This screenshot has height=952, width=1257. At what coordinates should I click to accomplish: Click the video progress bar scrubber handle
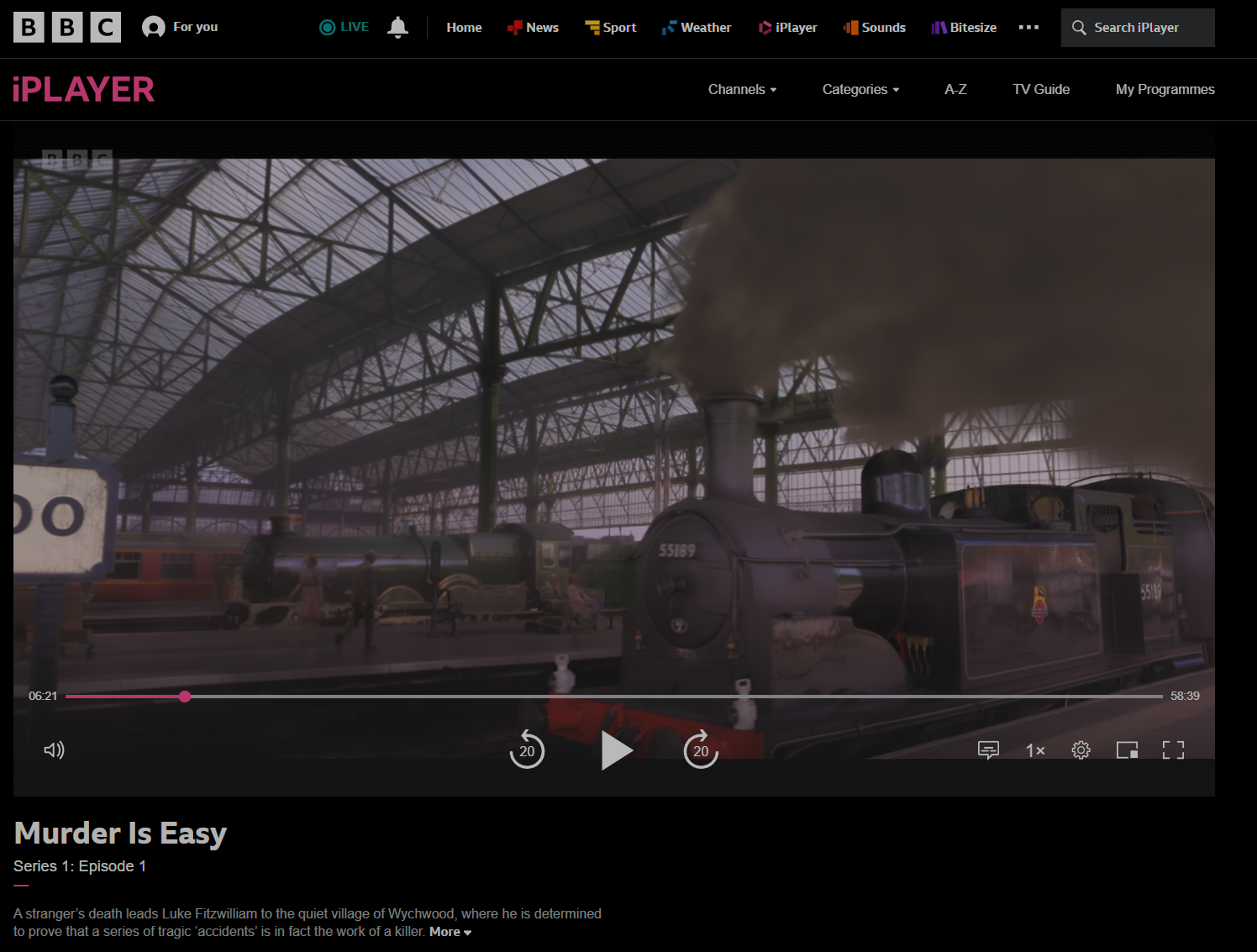coord(185,697)
